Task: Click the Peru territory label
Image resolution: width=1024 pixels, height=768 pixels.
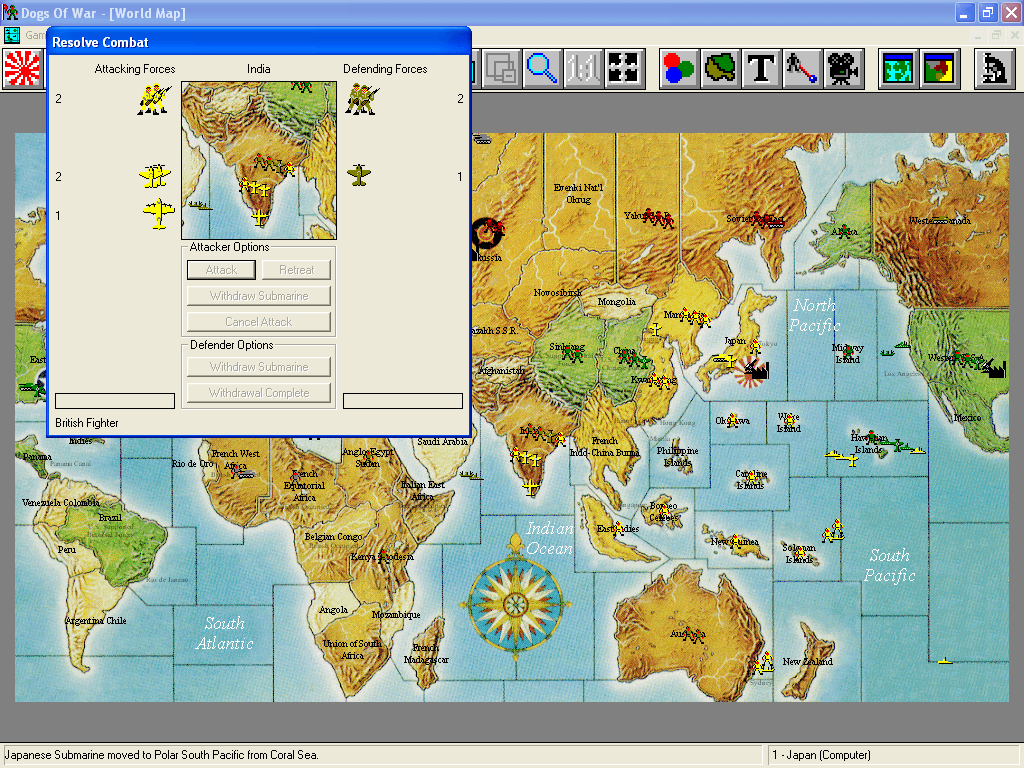Action: 67,550
